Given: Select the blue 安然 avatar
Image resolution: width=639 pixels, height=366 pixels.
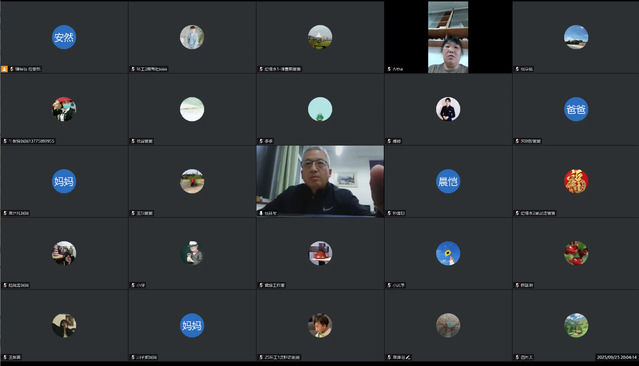Looking at the screenshot, I should pyautogui.click(x=64, y=37).
